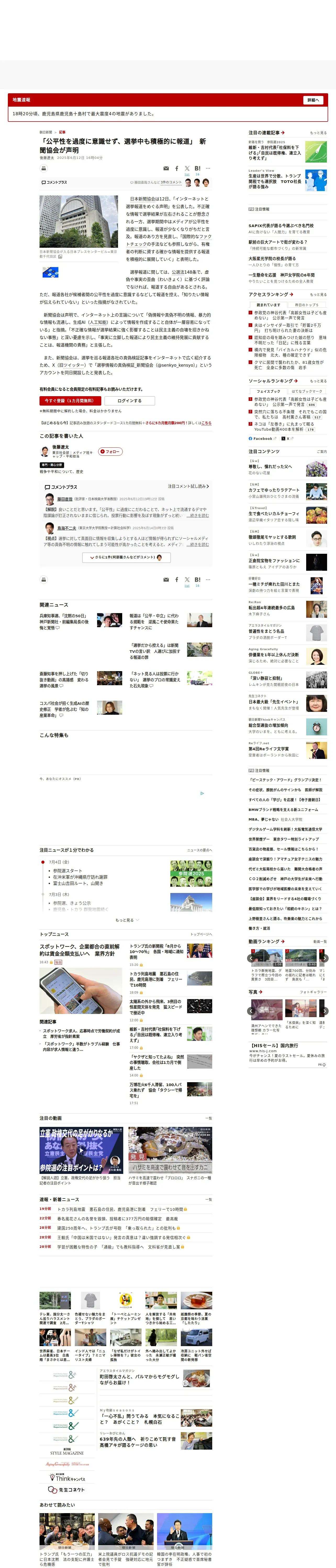Open 朝日新聞 breadcrumb link
336x1568 pixels.
pyautogui.click(x=46, y=132)
